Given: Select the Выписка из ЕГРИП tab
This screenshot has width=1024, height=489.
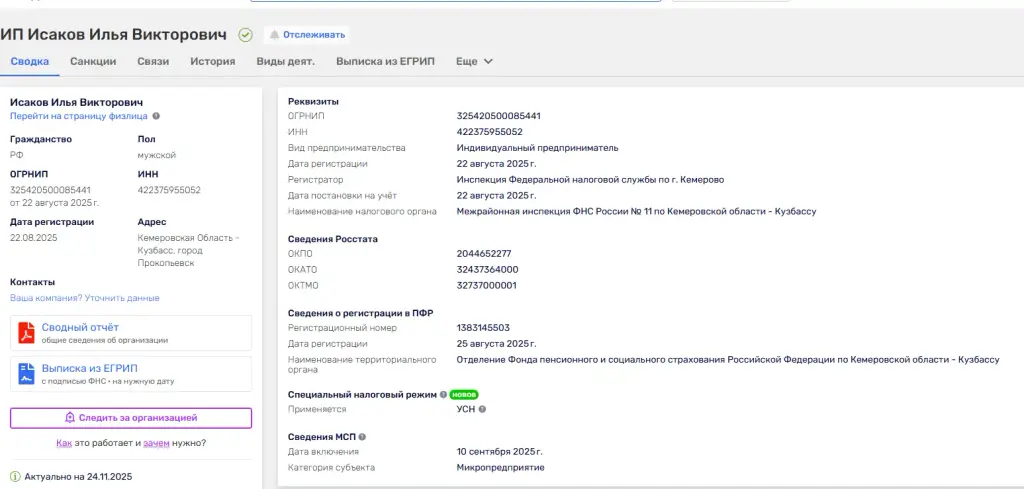Looking at the screenshot, I should [x=385, y=61].
